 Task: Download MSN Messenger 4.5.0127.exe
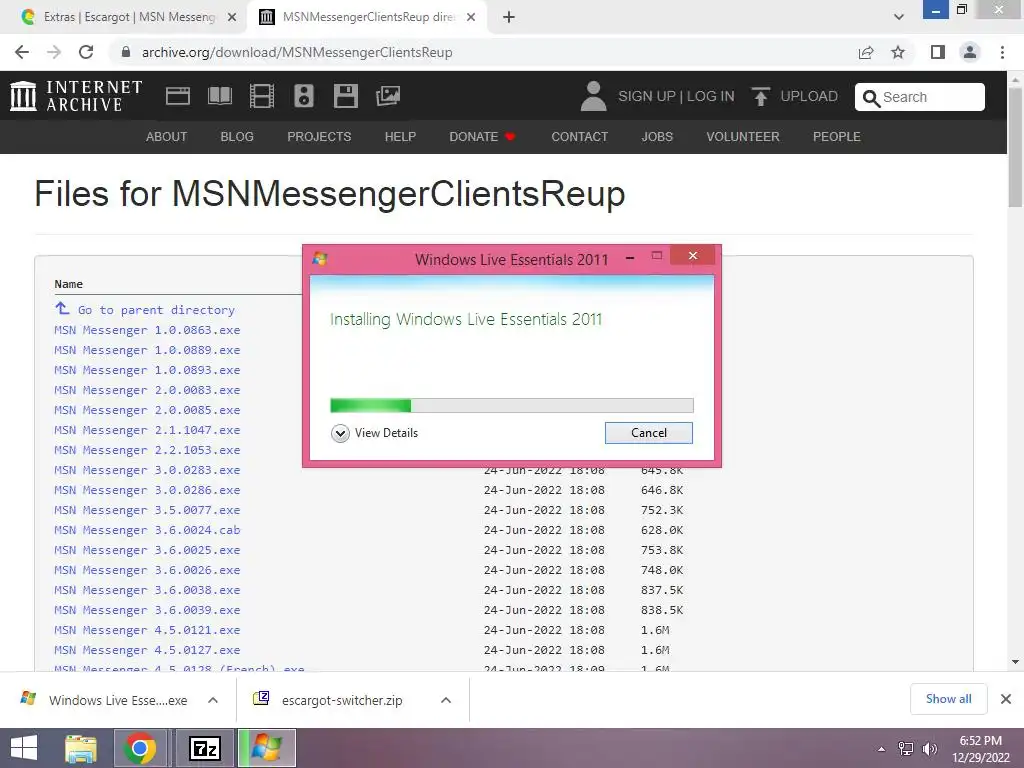(147, 650)
